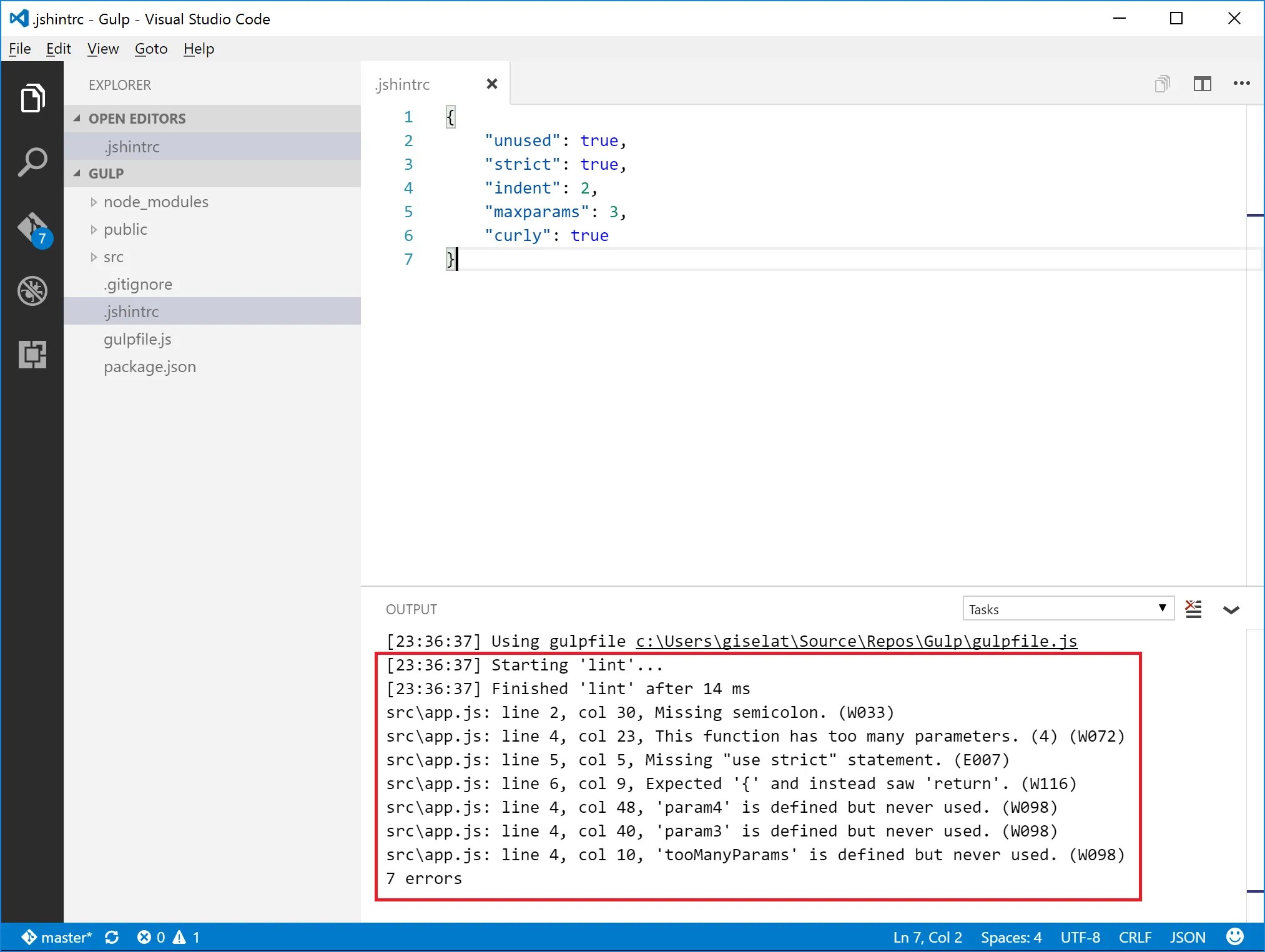Click the "indent" key on line 4
This screenshot has height=952, width=1265.
(x=523, y=188)
